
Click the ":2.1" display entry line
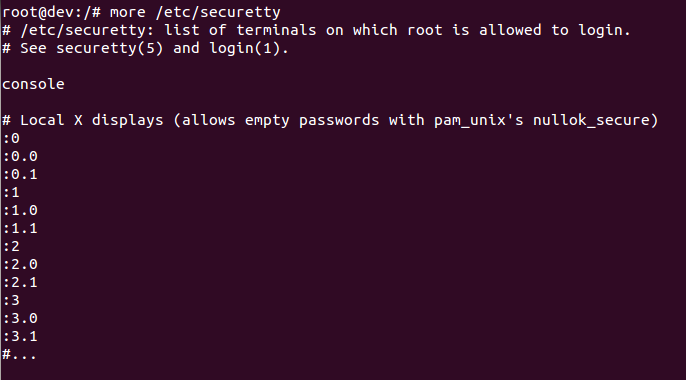click(x=20, y=282)
